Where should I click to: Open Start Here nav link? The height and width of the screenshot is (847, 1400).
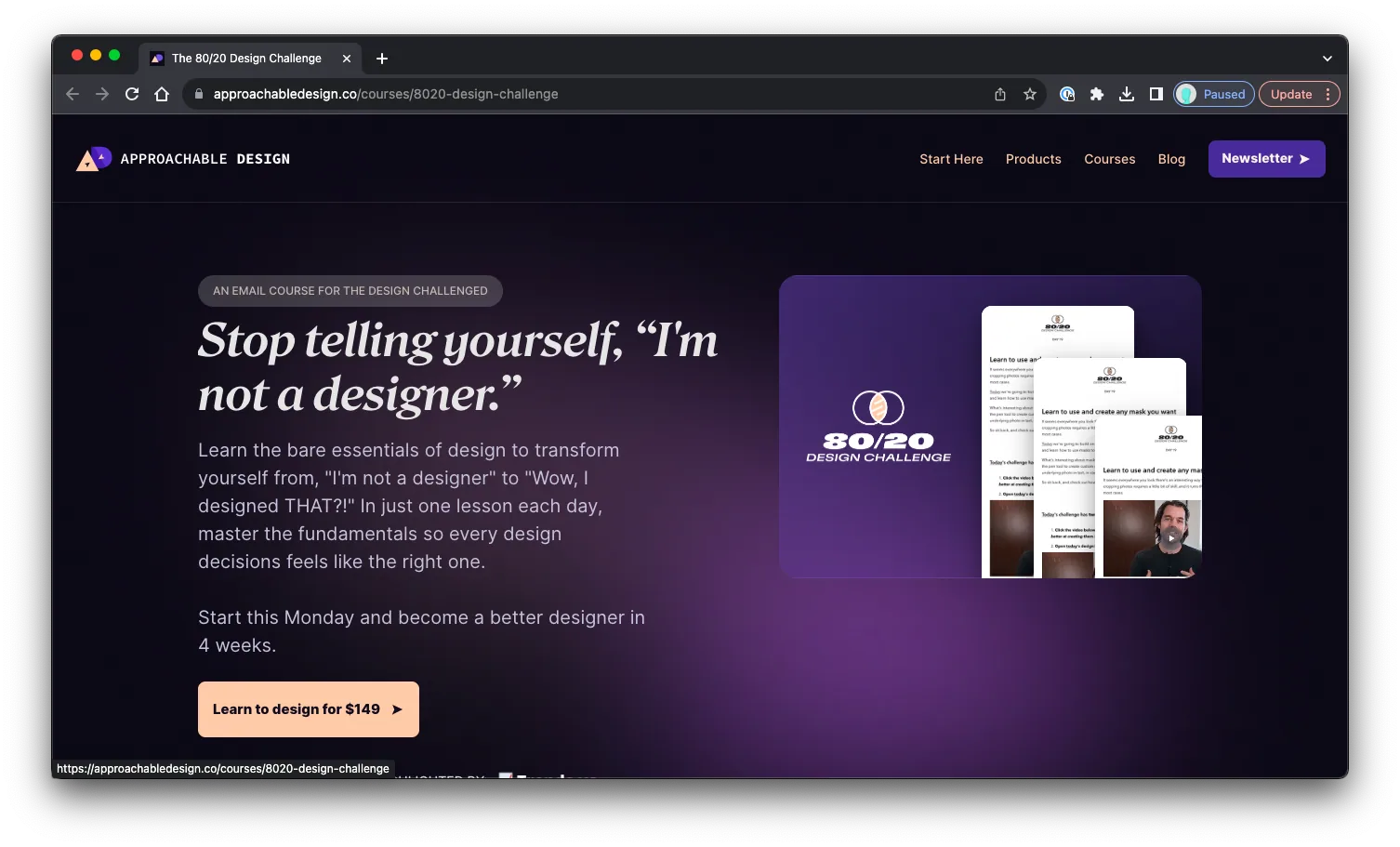(951, 159)
